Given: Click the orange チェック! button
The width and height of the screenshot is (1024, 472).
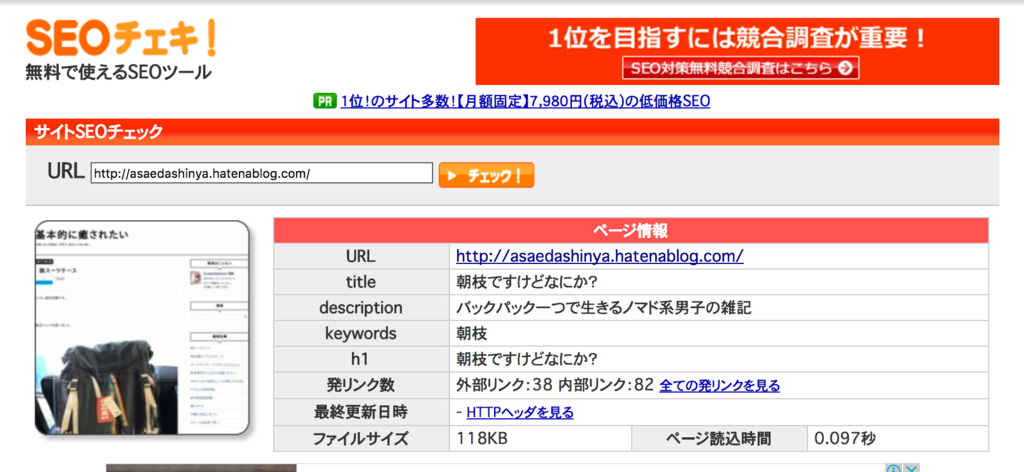Looking at the screenshot, I should tap(487, 175).
